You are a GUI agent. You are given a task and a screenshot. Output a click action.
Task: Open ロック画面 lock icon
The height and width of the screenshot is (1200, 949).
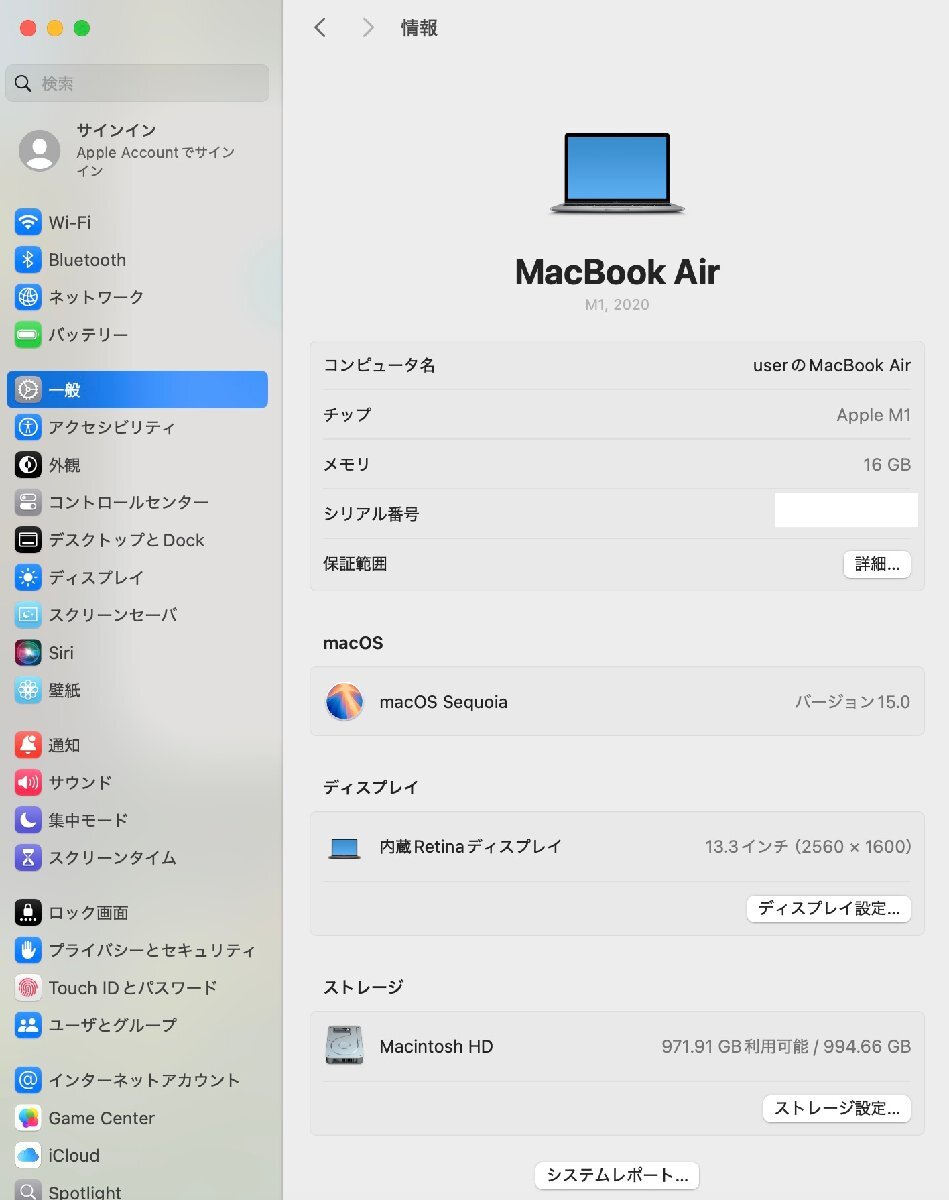pyautogui.click(x=28, y=912)
